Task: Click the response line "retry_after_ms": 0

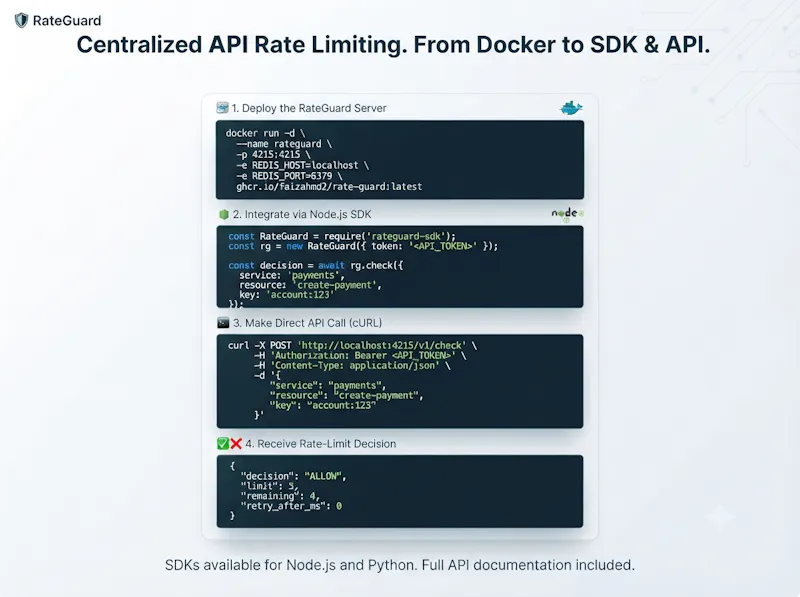Action: click(x=291, y=506)
